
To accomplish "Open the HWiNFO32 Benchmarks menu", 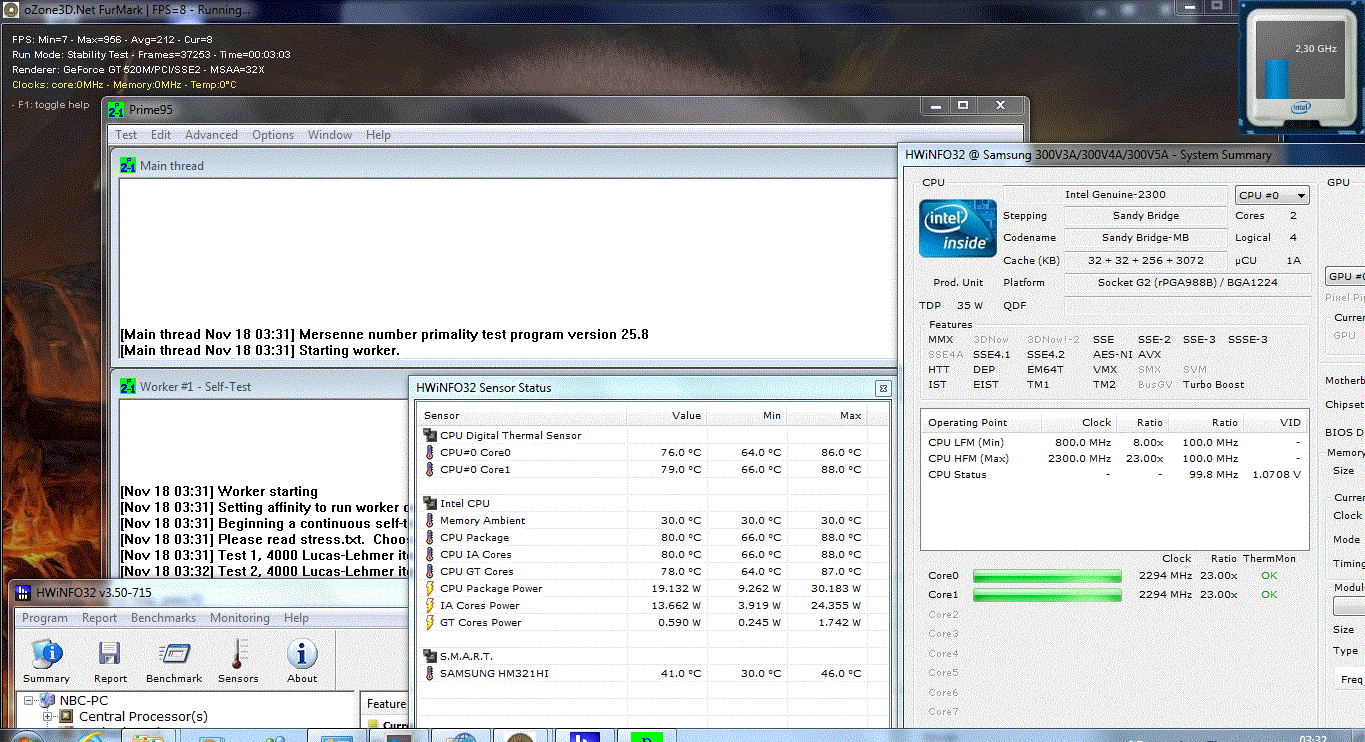I will [x=163, y=618].
